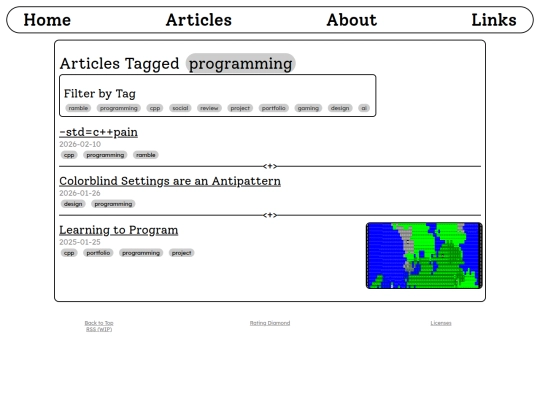Image resolution: width=540 pixels, height=405 pixels.
Task: Click programming tag under Colorblind Settings article
Action: (113, 204)
